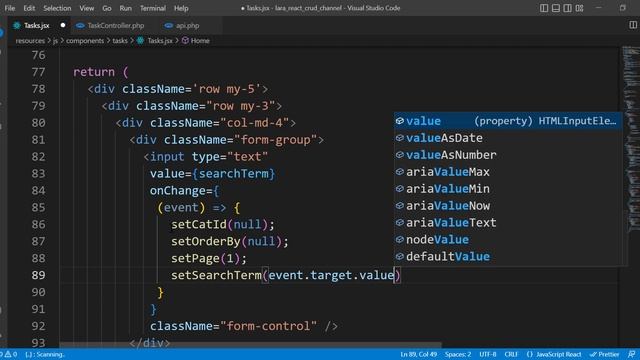Image resolution: width=640 pixels, height=360 pixels.
Task: Click the property icon beside nodeValue suggestion
Action: pos(400,240)
